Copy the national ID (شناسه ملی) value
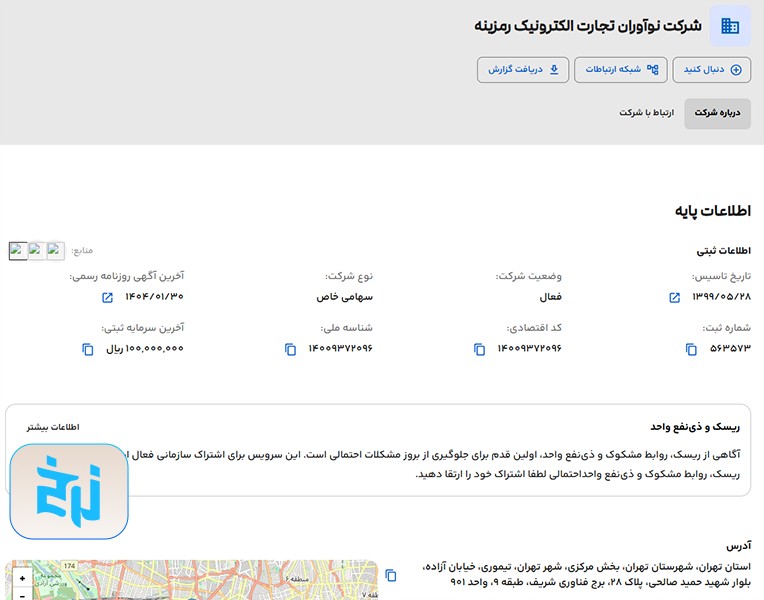 tap(290, 349)
